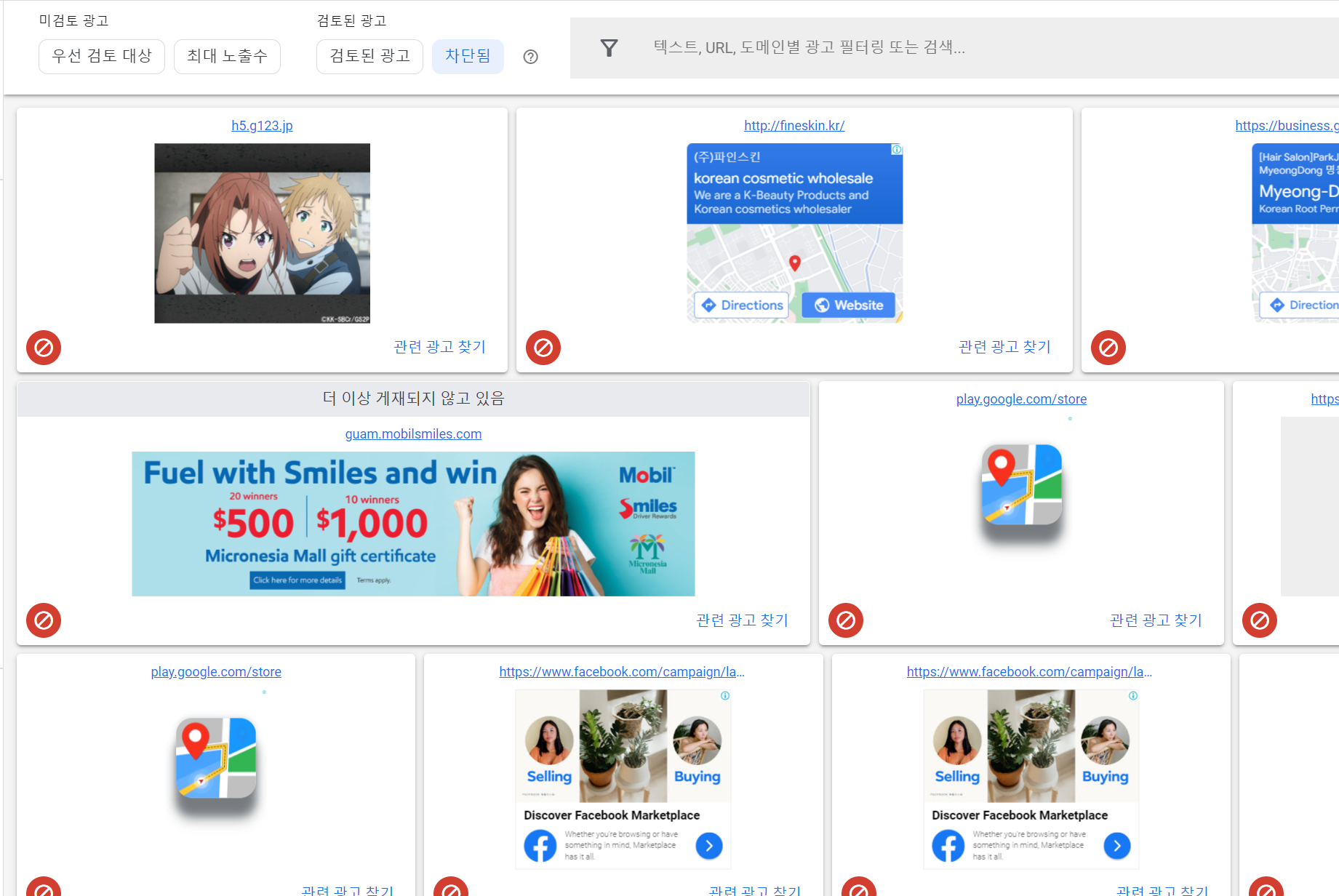Click the blocked icon on the business Hair Salon ad card
This screenshot has height=896, width=1339.
[1108, 348]
